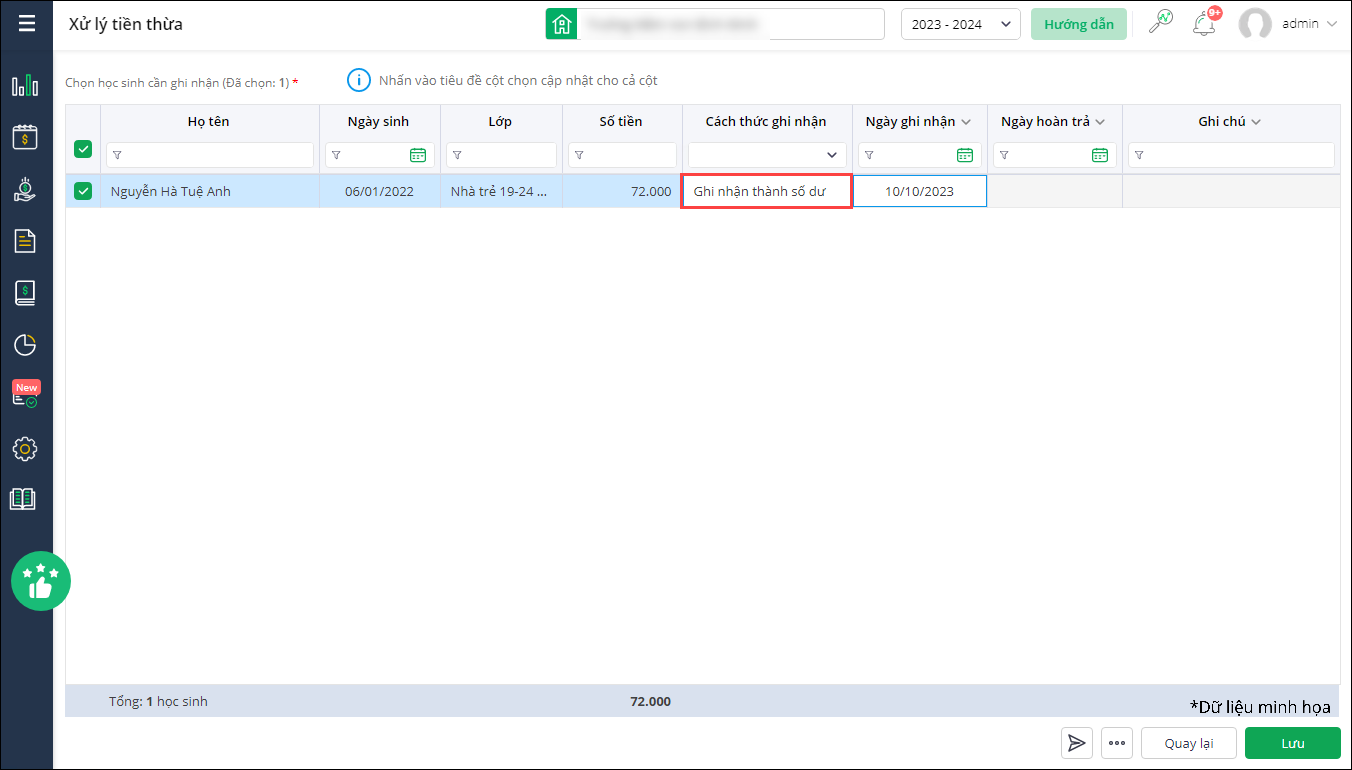This screenshot has height=770, width=1352.
Task: Click the Ghi chú cell of Tuệ Anh
Action: 1231,191
